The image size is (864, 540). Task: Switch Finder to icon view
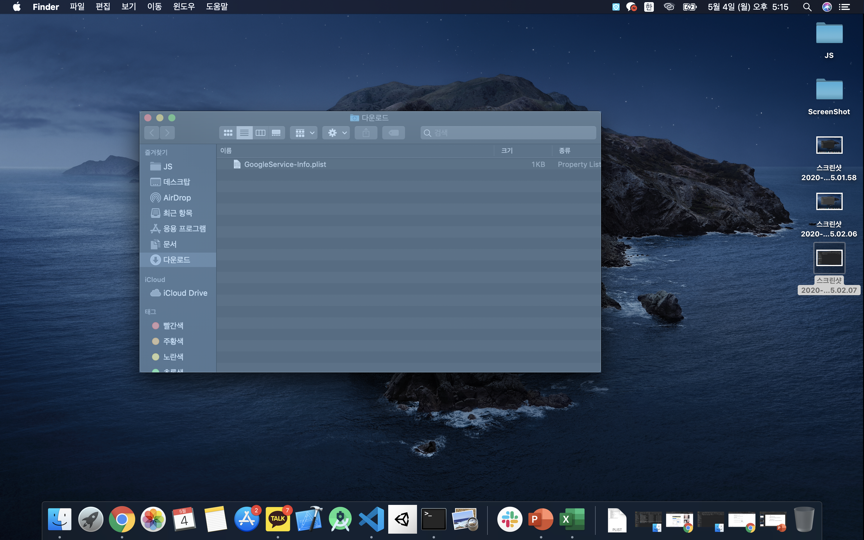coord(228,133)
